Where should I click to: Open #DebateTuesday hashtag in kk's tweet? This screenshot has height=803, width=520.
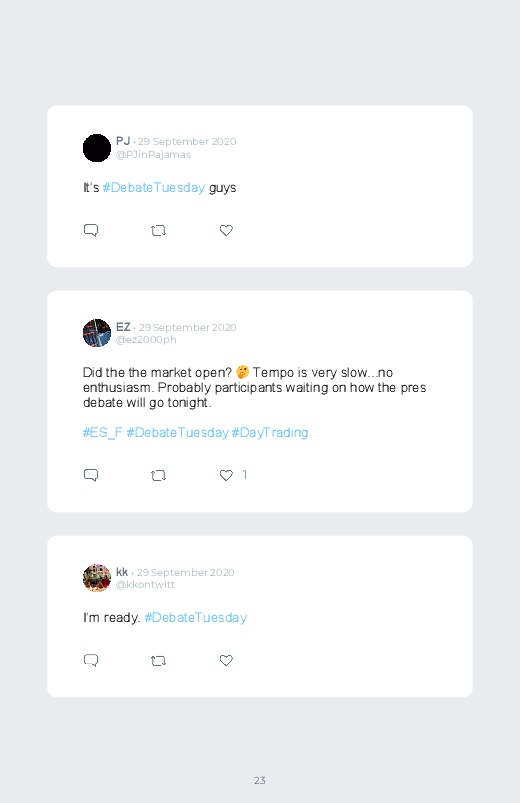(x=196, y=618)
